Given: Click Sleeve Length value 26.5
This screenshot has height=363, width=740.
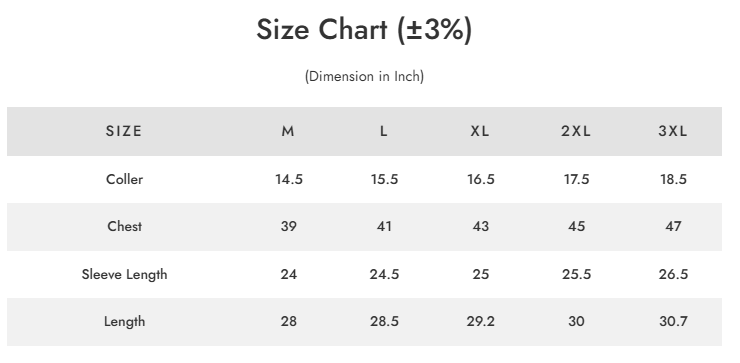Looking at the screenshot, I should (x=673, y=274).
